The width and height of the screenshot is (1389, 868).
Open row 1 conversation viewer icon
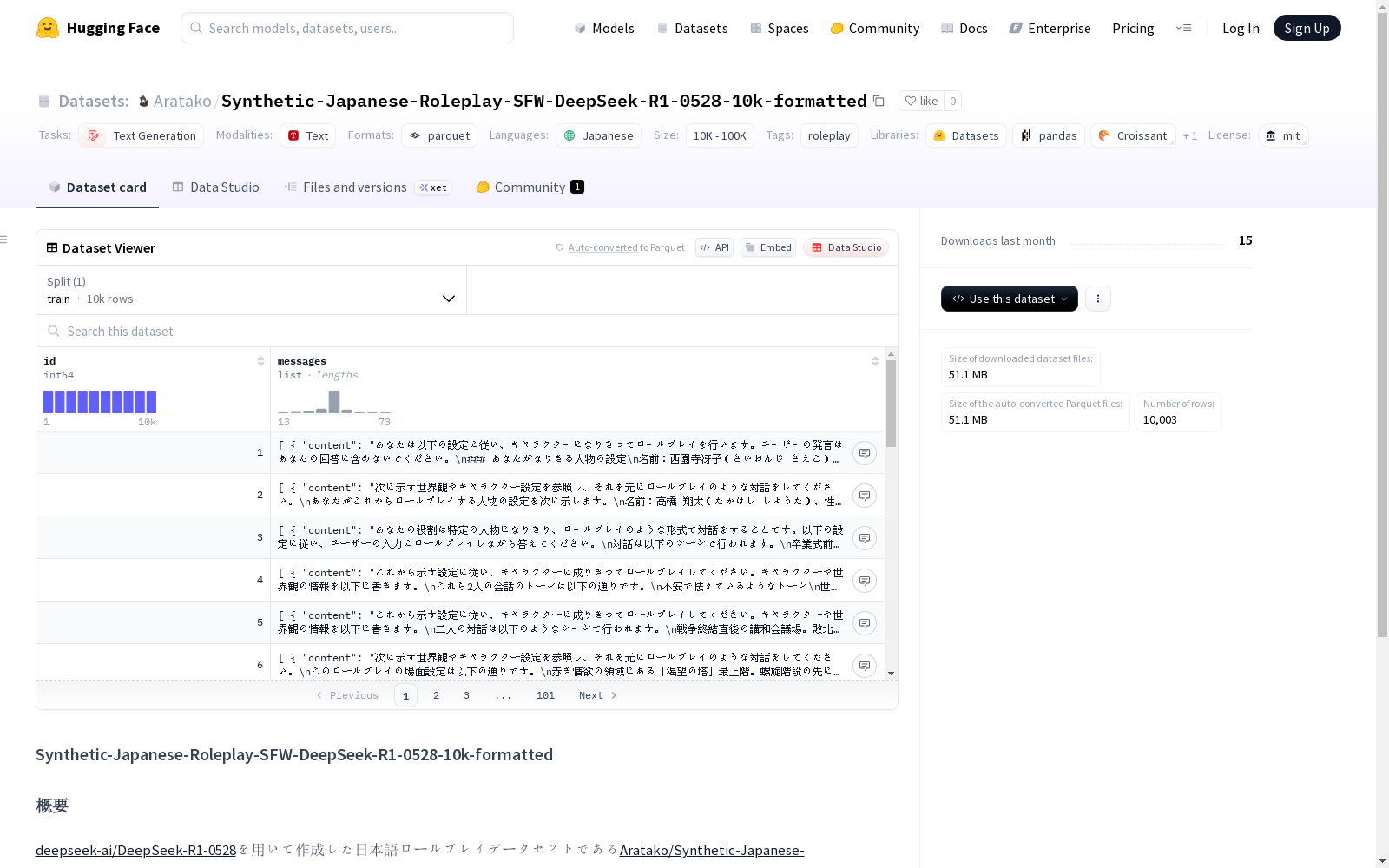[x=865, y=453]
